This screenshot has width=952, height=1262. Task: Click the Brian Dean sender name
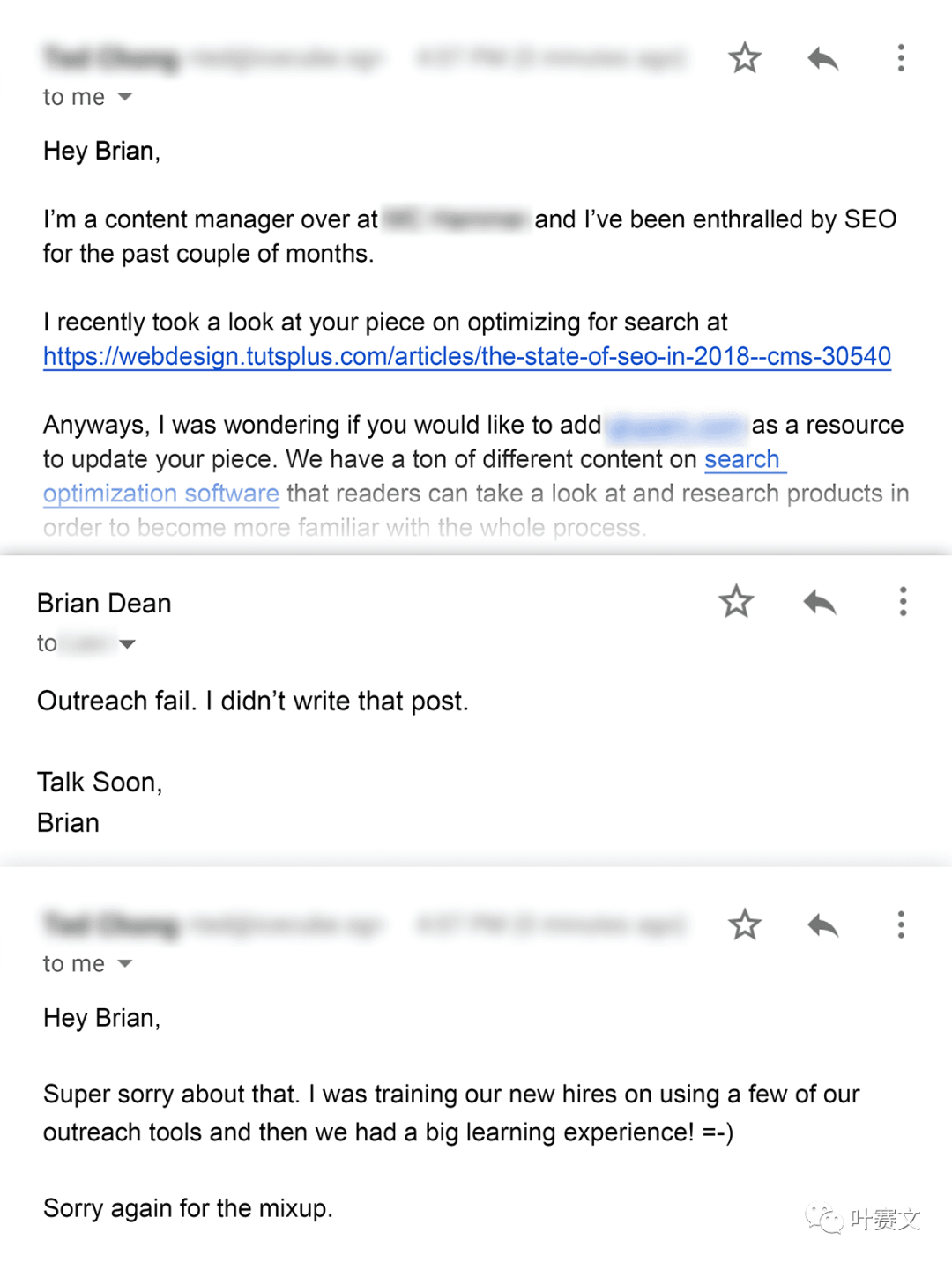(x=104, y=604)
